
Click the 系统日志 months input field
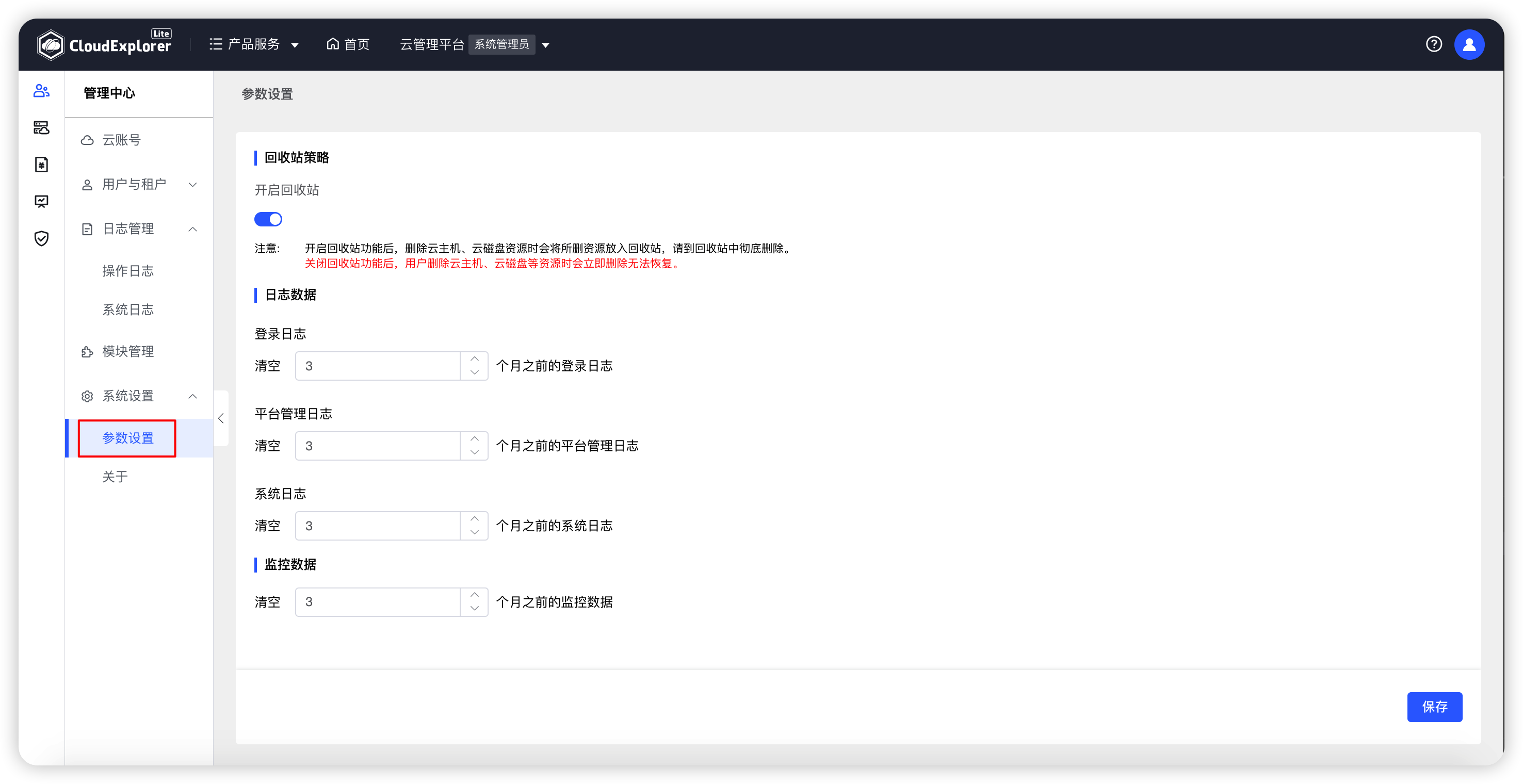378,526
